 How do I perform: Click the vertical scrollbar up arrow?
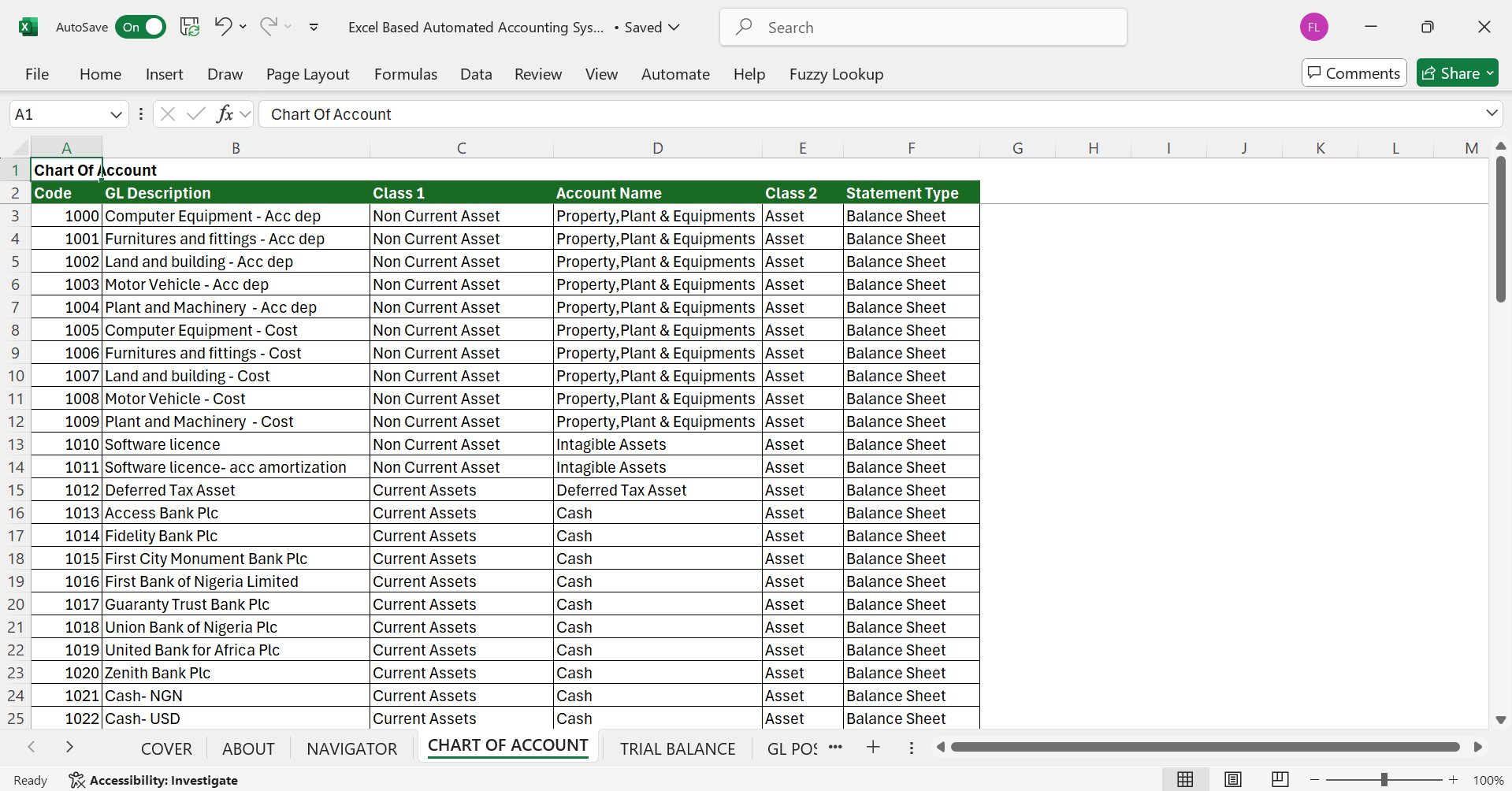[x=1500, y=146]
